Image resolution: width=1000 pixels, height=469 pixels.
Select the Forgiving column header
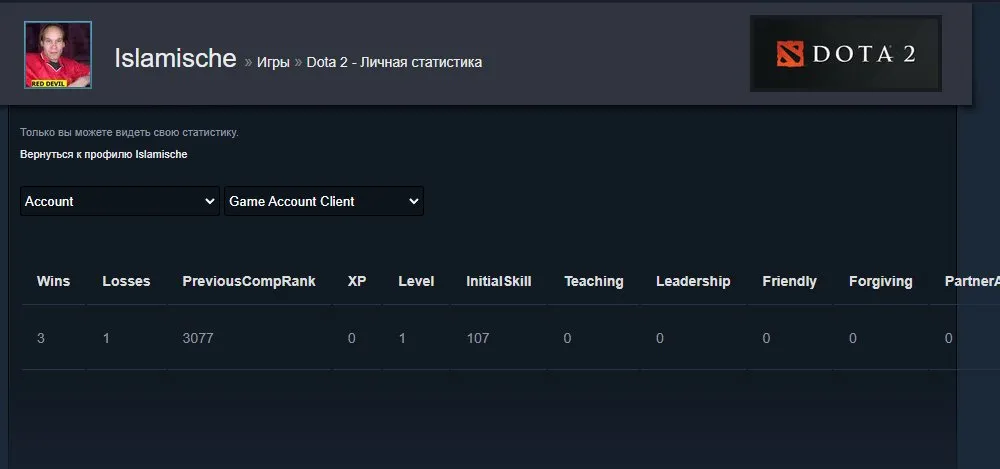(881, 281)
